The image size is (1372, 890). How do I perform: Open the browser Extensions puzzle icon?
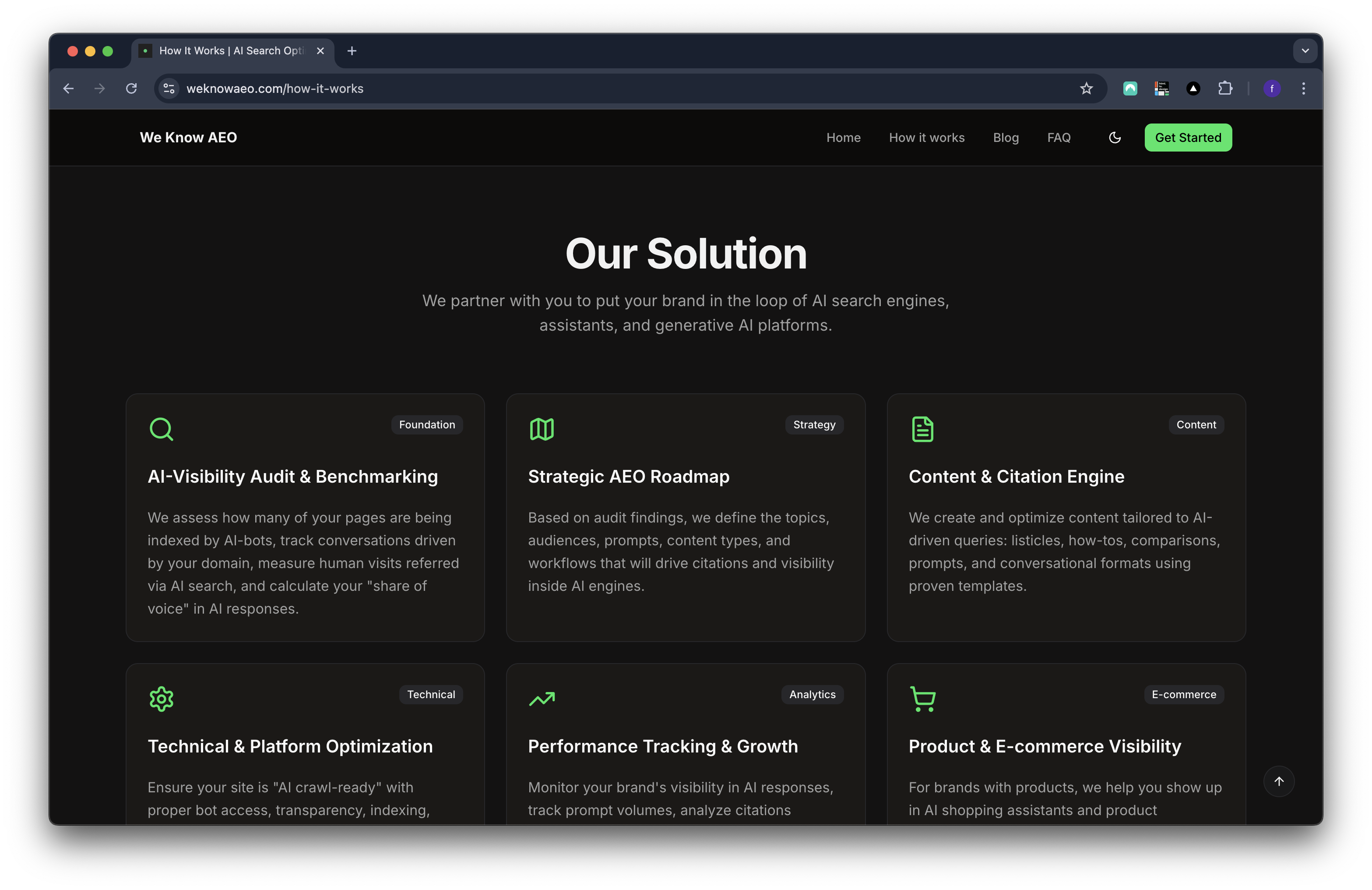[x=1225, y=88]
